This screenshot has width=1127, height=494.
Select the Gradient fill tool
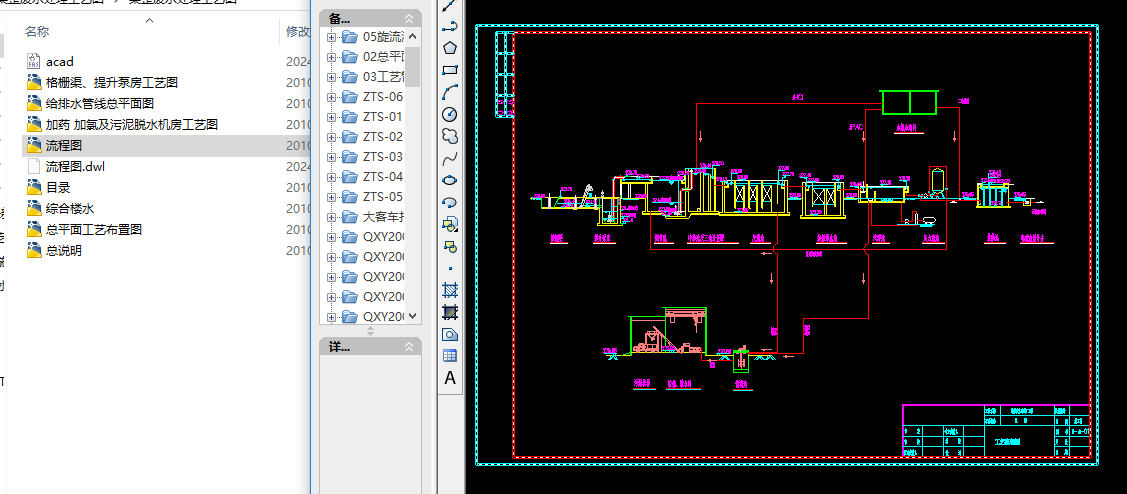(x=450, y=312)
